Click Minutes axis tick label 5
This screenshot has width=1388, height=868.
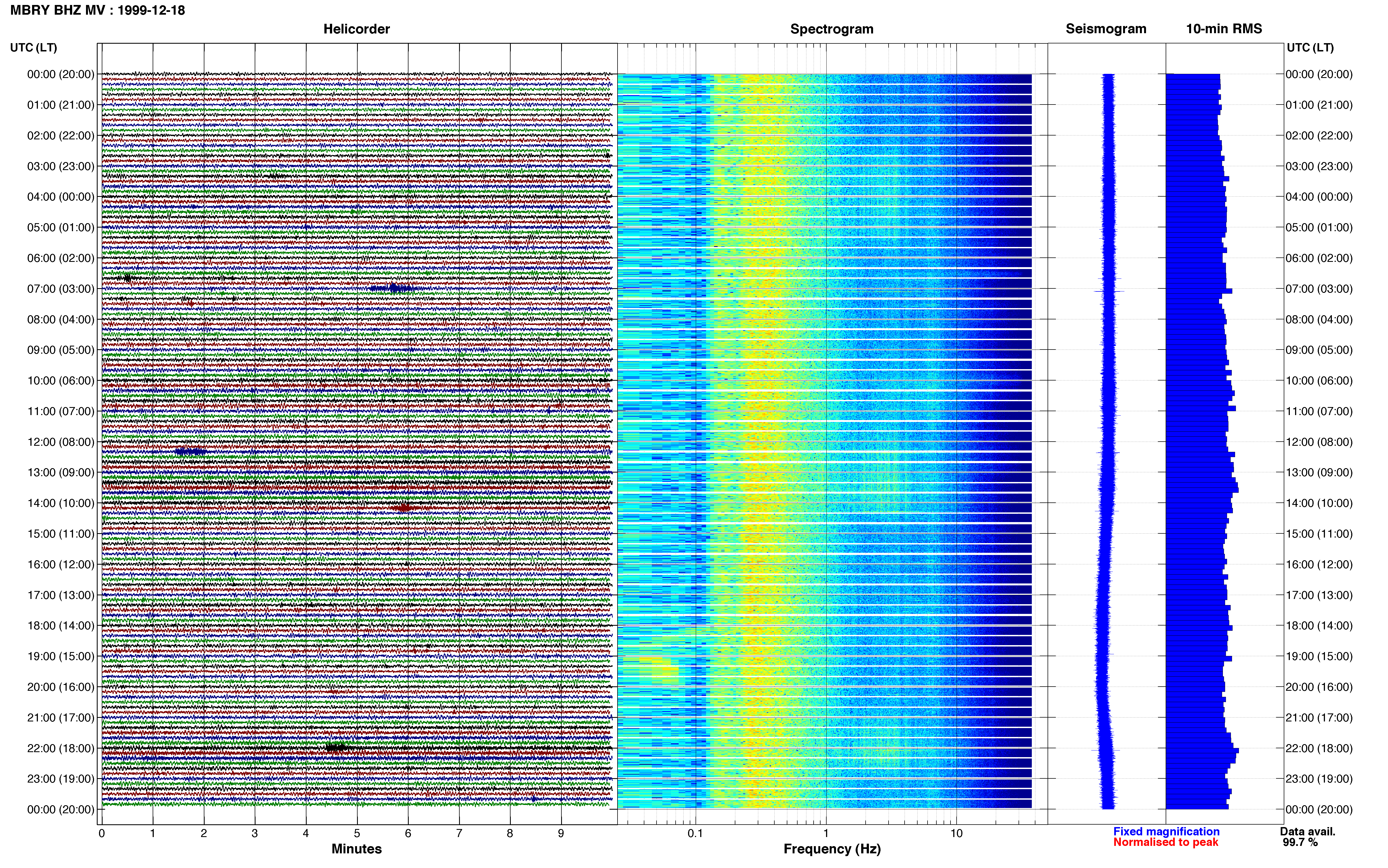tap(357, 833)
